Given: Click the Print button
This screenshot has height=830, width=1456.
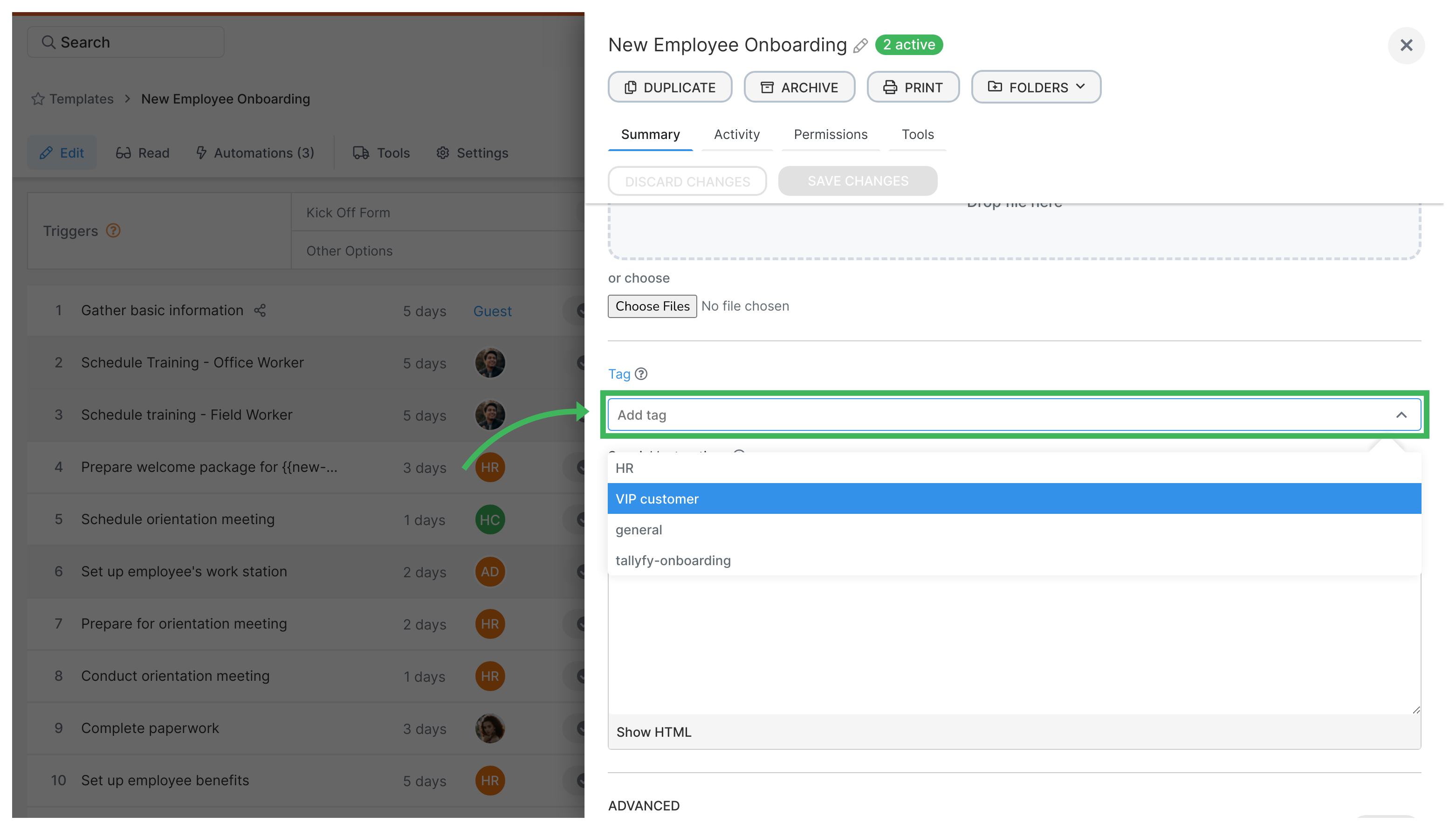Looking at the screenshot, I should coord(913,87).
